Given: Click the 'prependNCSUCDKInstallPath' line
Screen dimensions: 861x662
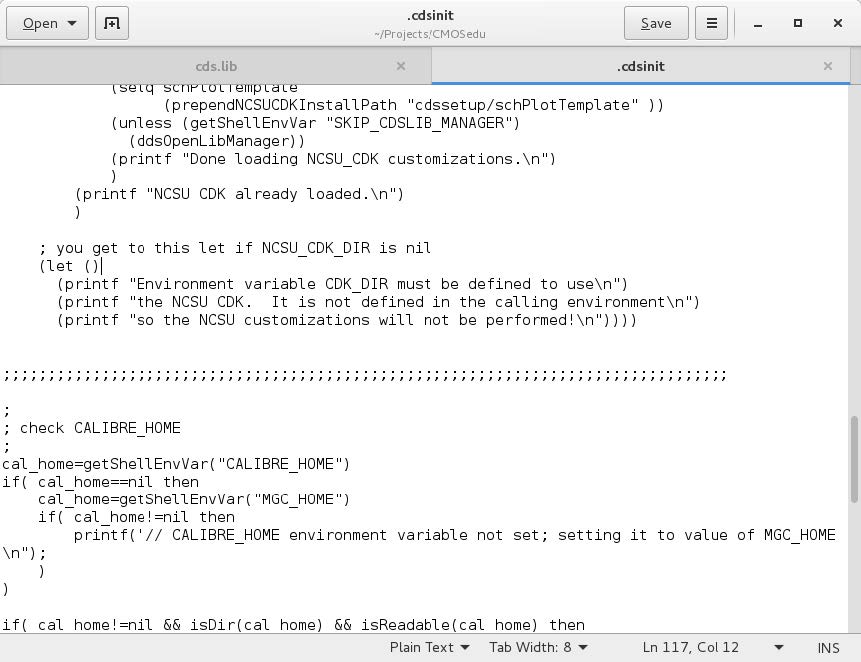Looking at the screenshot, I should (x=414, y=105).
